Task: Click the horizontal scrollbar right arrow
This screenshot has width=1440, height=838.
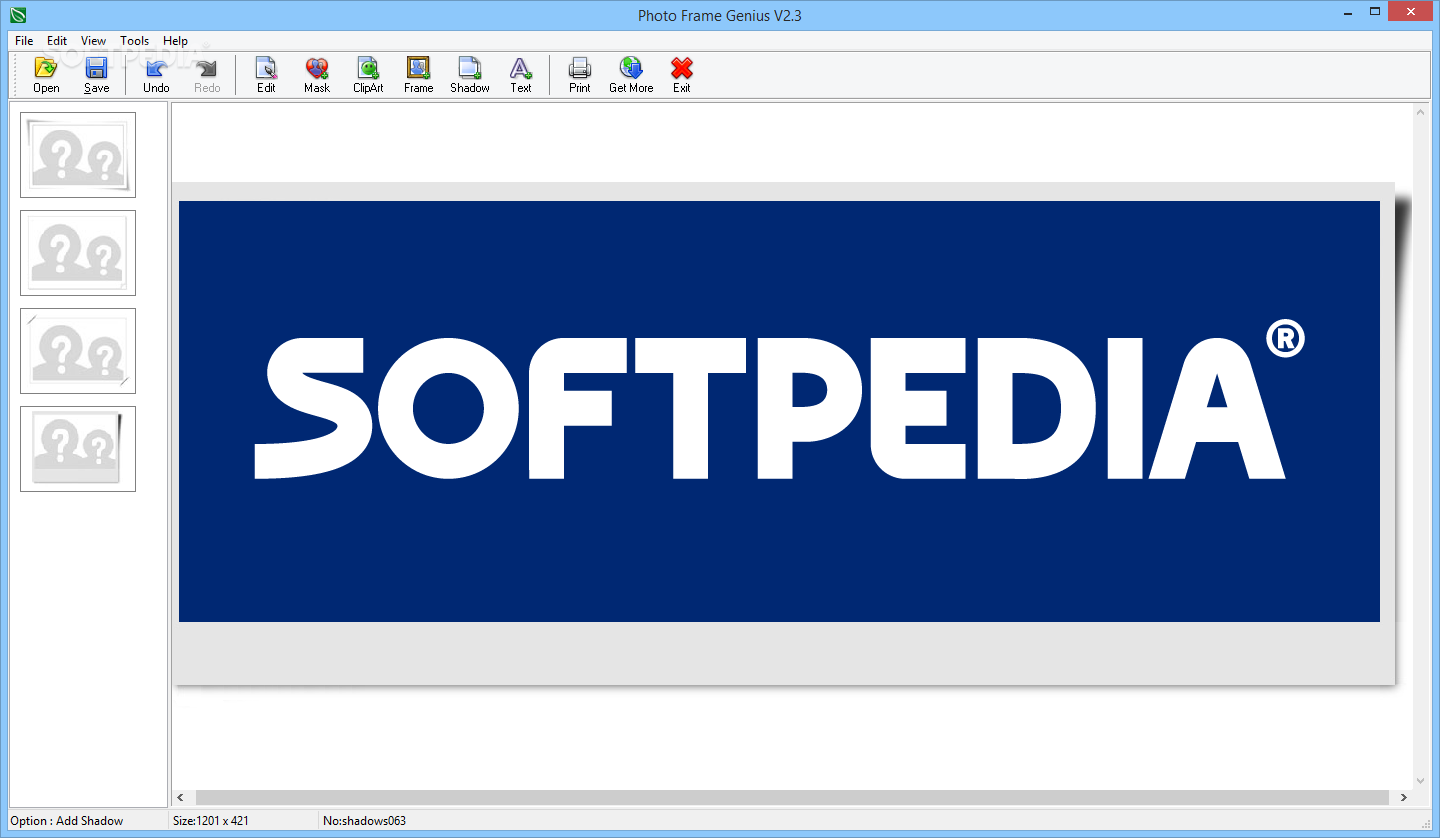Action: coord(1404,797)
